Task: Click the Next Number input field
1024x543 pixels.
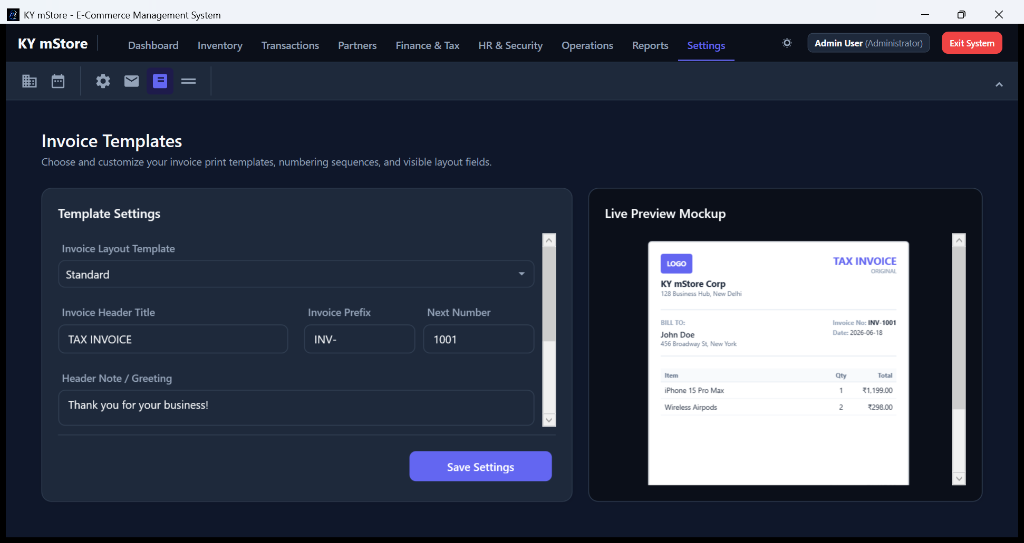Action: coord(479,339)
